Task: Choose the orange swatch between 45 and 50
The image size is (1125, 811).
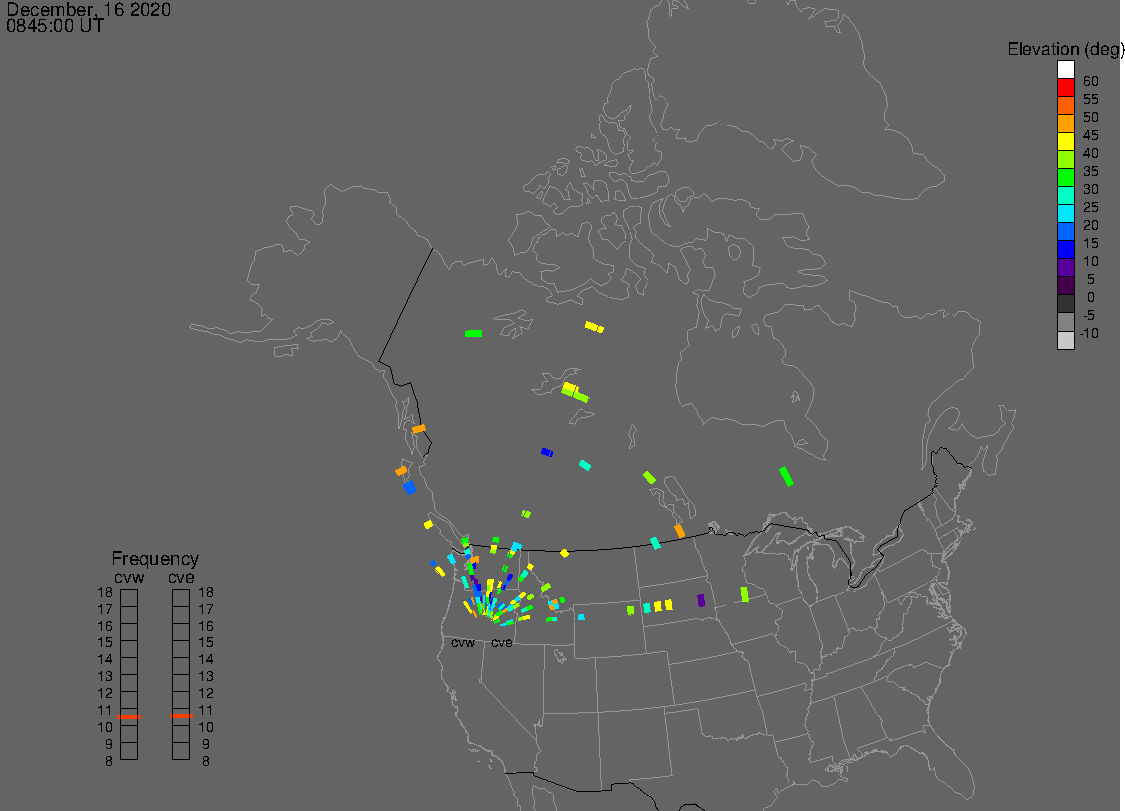Action: tap(1065, 123)
